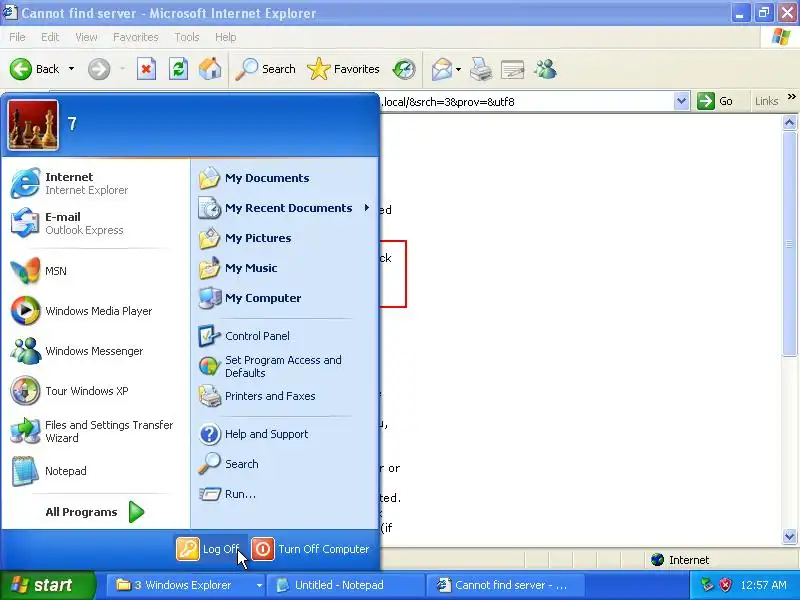Viewport: 800px width, 600px height.
Task: Open MSN butterfly entry
Action: pyautogui.click(x=95, y=271)
